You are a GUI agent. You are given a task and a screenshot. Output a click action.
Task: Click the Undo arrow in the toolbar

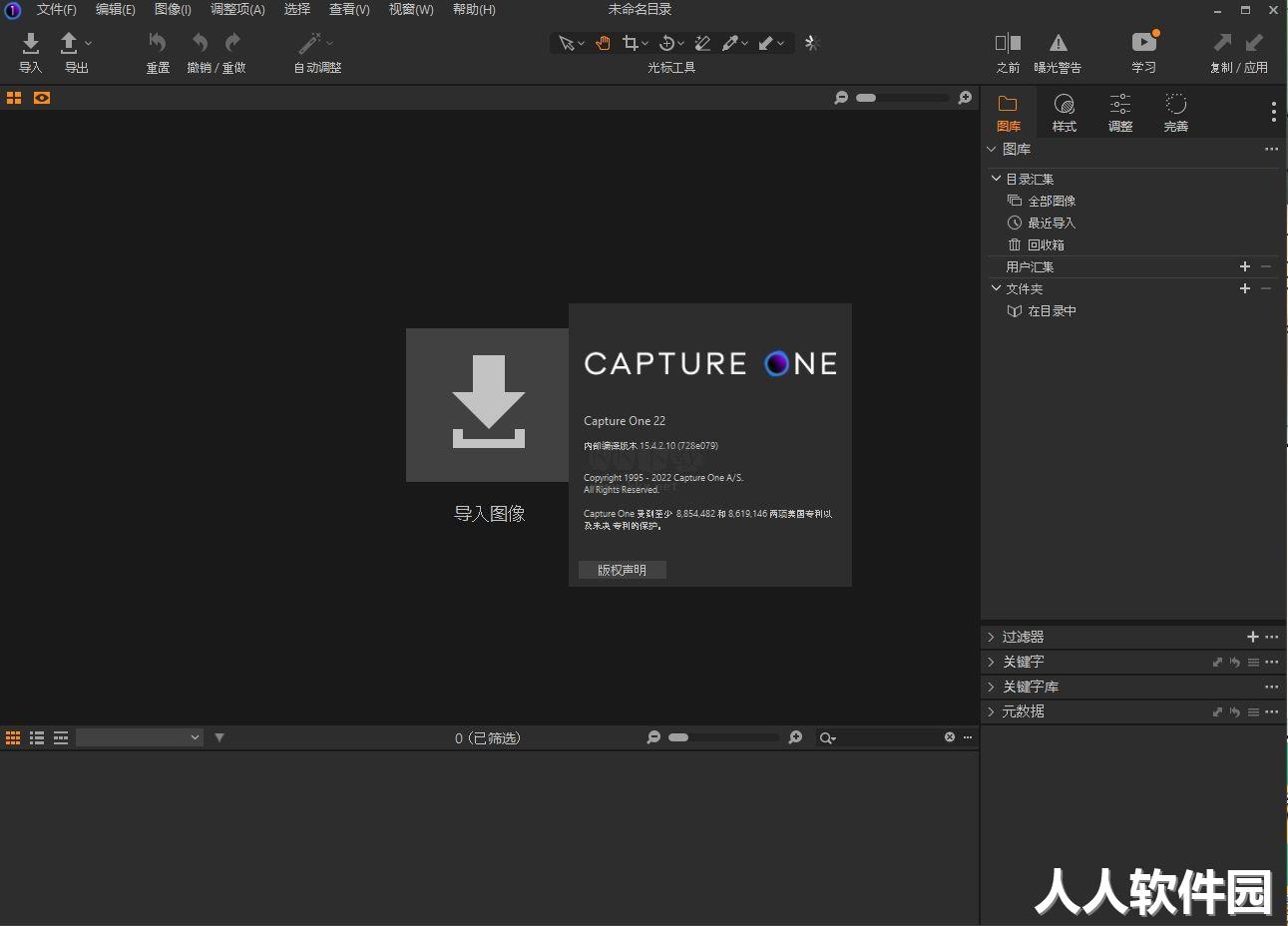[200, 42]
